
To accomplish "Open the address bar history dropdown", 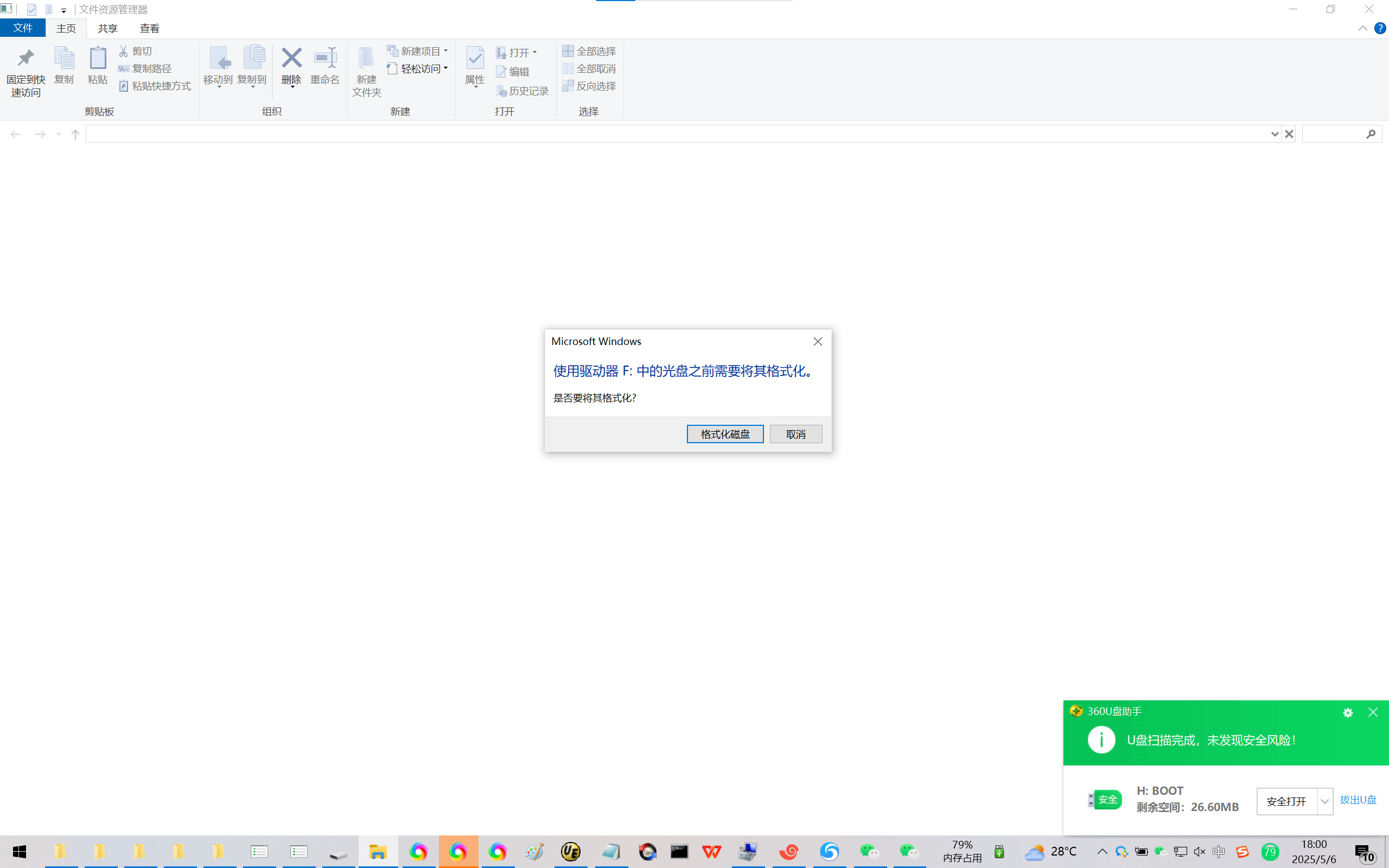I will point(1274,135).
